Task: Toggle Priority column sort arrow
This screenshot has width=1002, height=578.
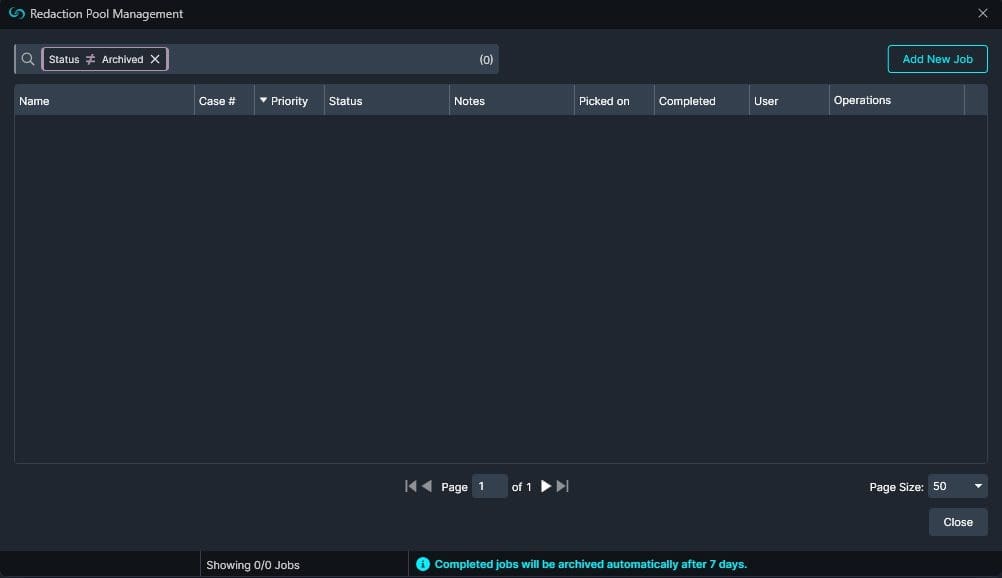Action: [x=264, y=101]
